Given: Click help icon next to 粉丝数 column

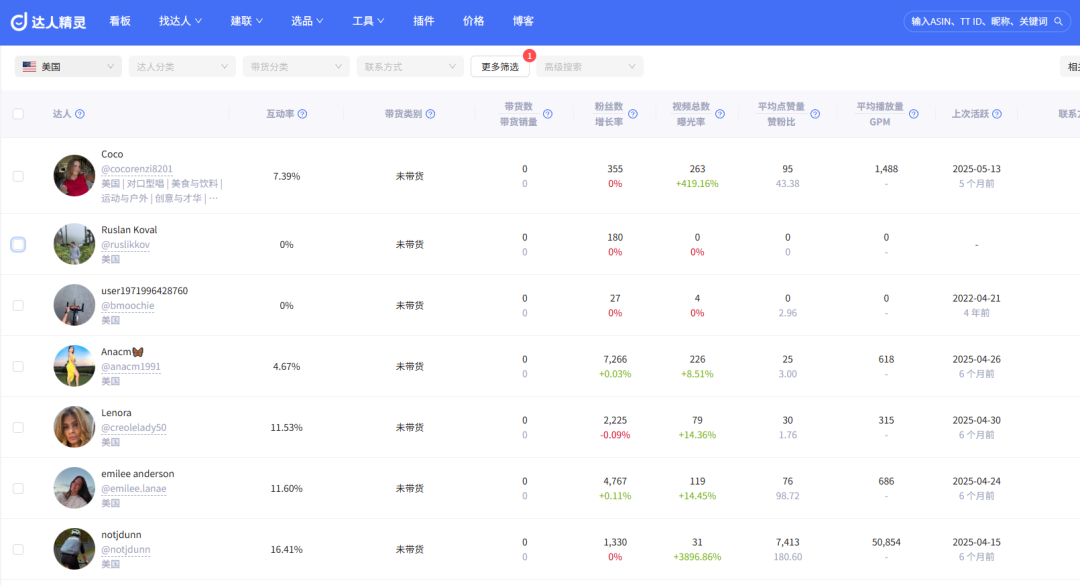Looking at the screenshot, I should click(x=633, y=114).
